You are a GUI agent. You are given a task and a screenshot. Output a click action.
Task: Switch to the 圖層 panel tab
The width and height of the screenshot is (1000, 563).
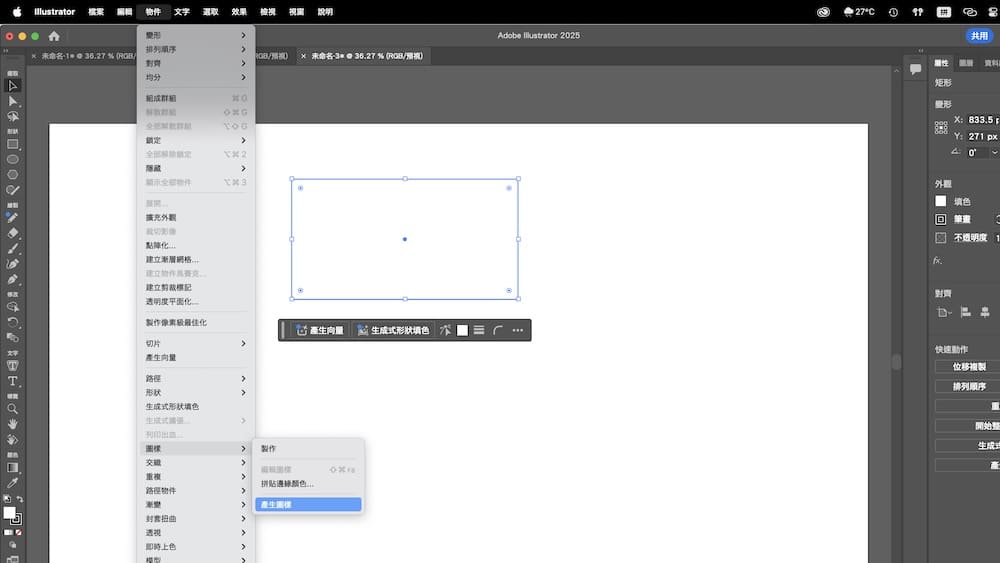(966, 63)
